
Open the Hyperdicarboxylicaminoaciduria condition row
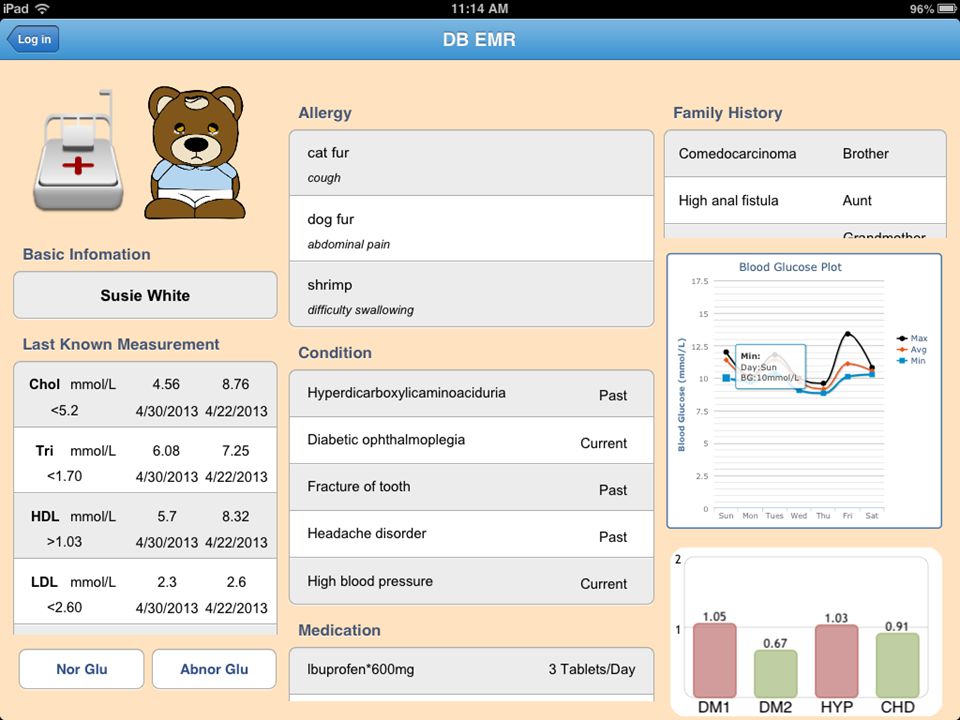click(471, 394)
